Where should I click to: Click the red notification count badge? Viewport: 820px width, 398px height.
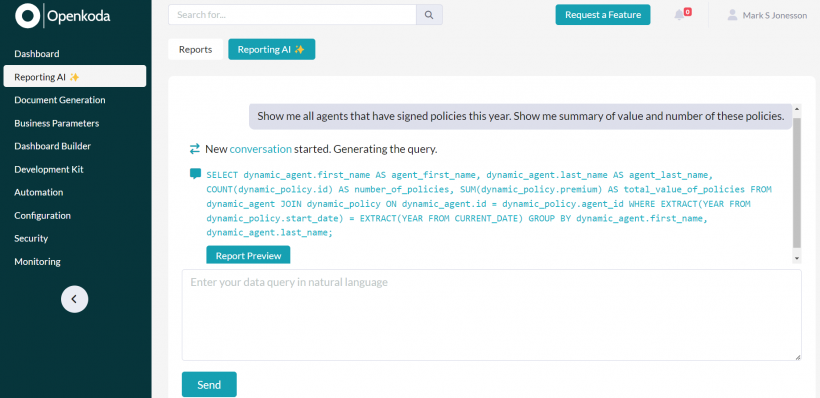click(x=687, y=12)
